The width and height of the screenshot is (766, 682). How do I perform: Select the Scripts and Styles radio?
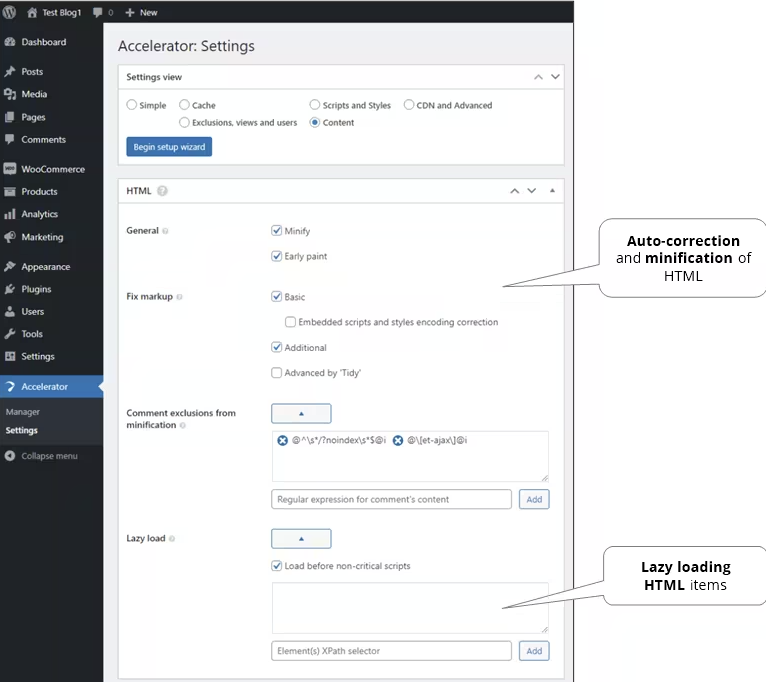(x=315, y=105)
